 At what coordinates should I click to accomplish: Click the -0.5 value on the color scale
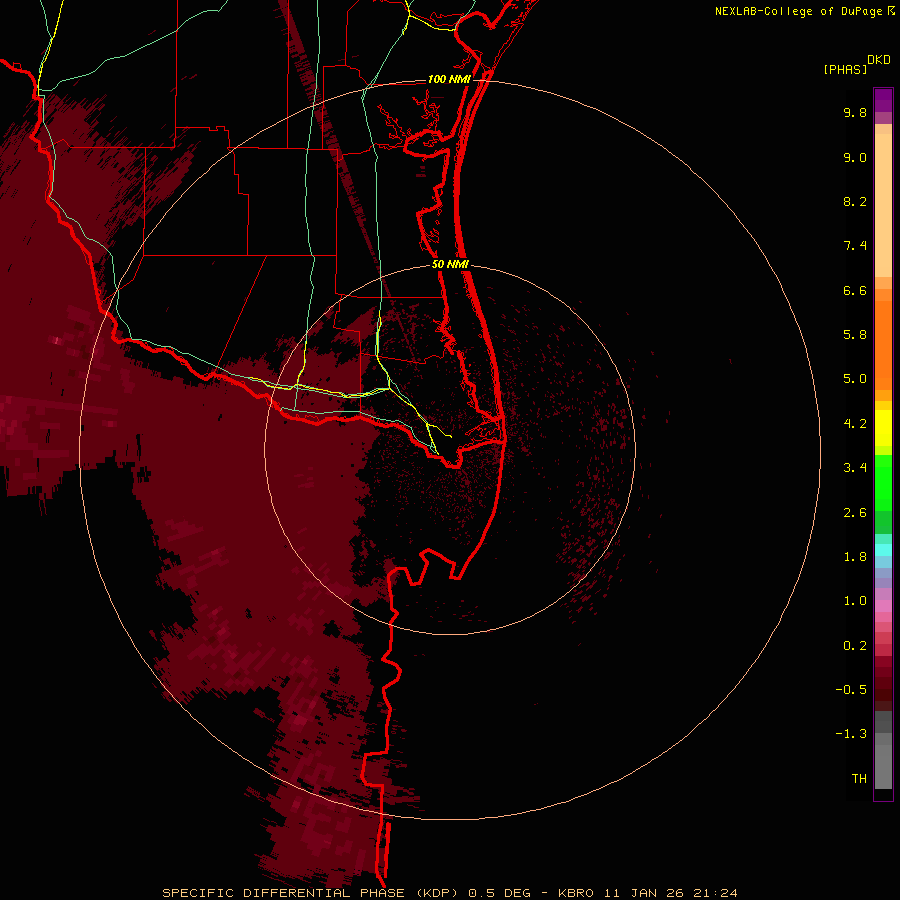[851, 690]
